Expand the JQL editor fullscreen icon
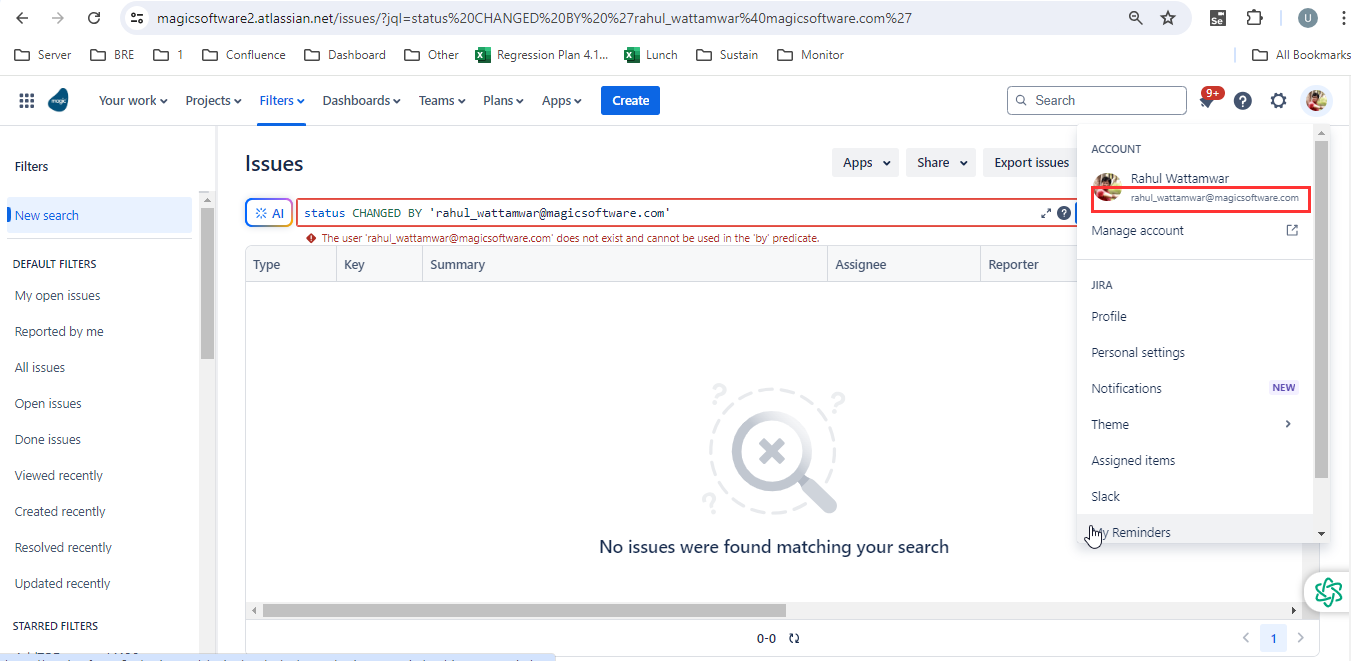This screenshot has height=661, width=1351. point(1046,212)
